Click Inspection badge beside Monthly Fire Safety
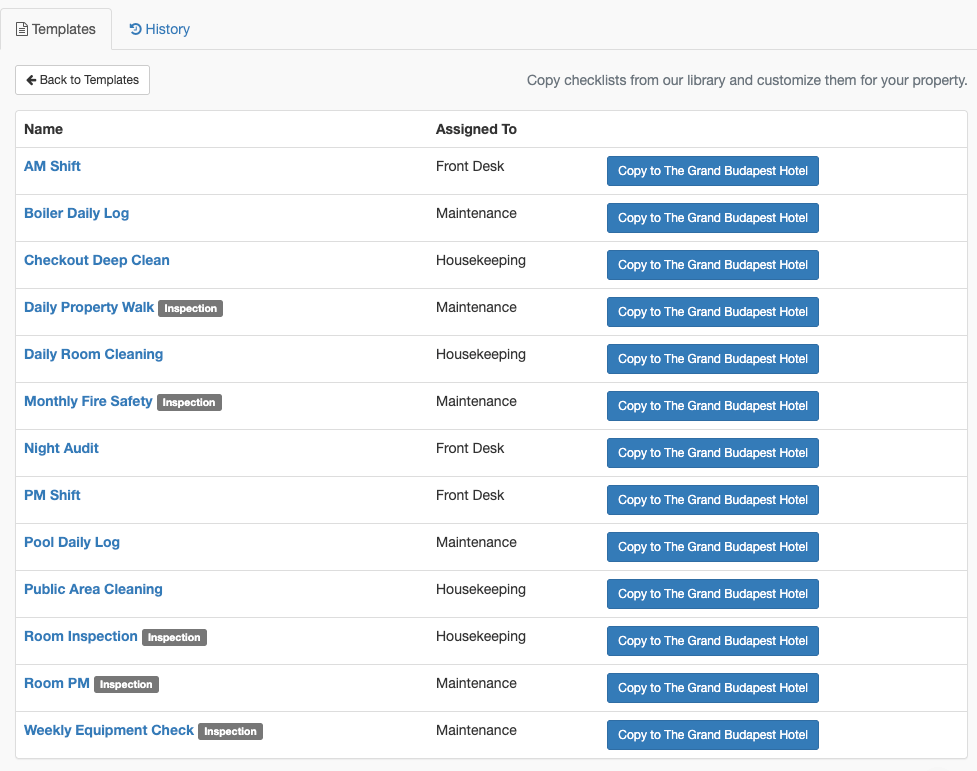Screen dimensions: 977x771 click(x=189, y=403)
